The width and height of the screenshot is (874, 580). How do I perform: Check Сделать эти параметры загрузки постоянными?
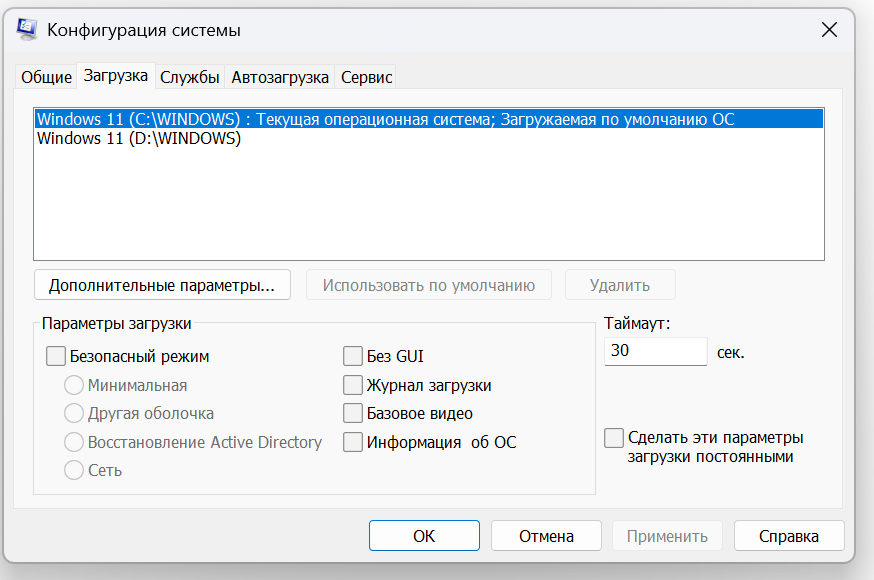[614, 438]
